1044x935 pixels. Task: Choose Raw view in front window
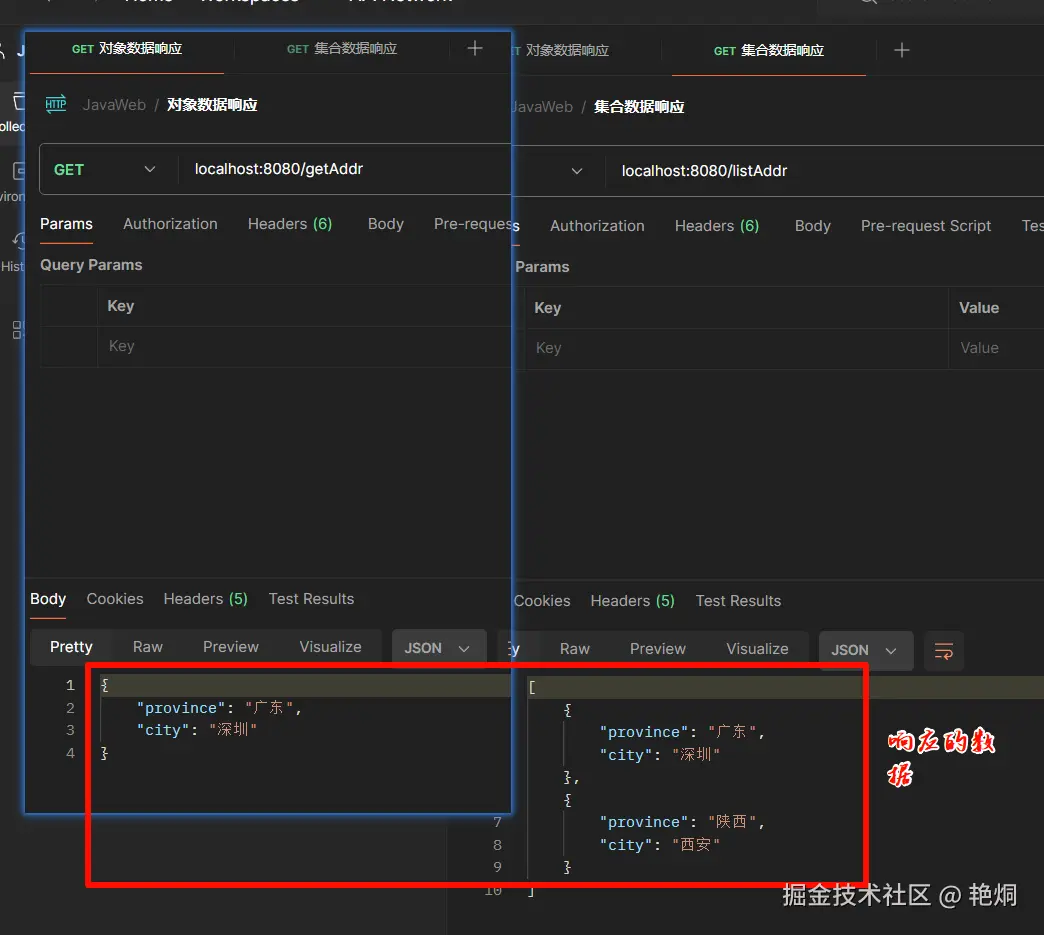148,647
